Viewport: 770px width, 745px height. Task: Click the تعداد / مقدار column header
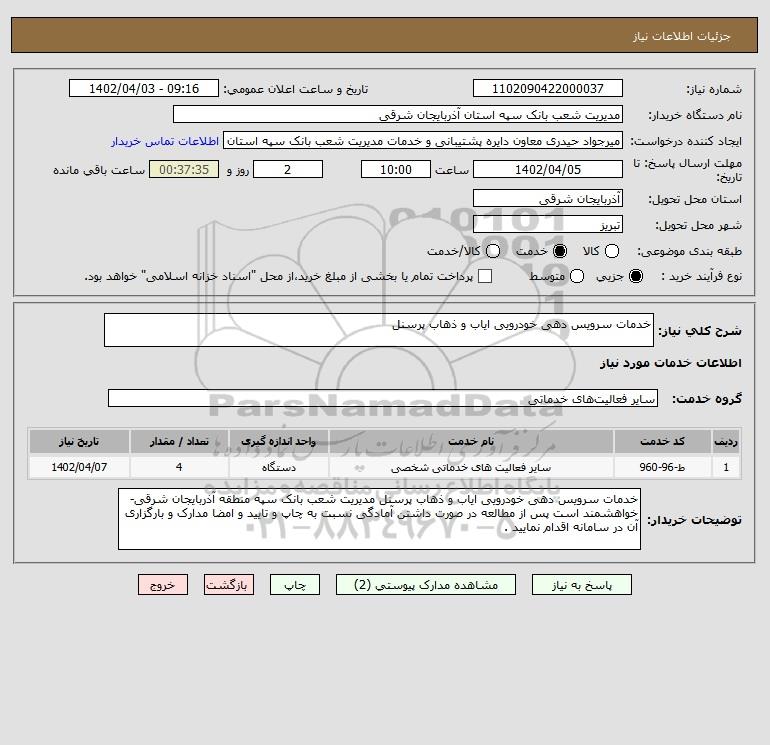point(179,441)
